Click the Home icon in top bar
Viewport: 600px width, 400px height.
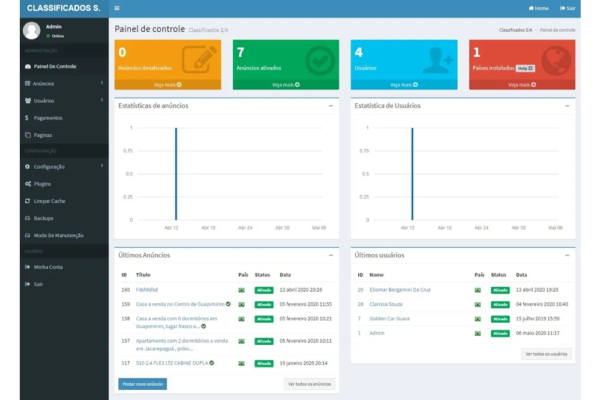(531, 8)
